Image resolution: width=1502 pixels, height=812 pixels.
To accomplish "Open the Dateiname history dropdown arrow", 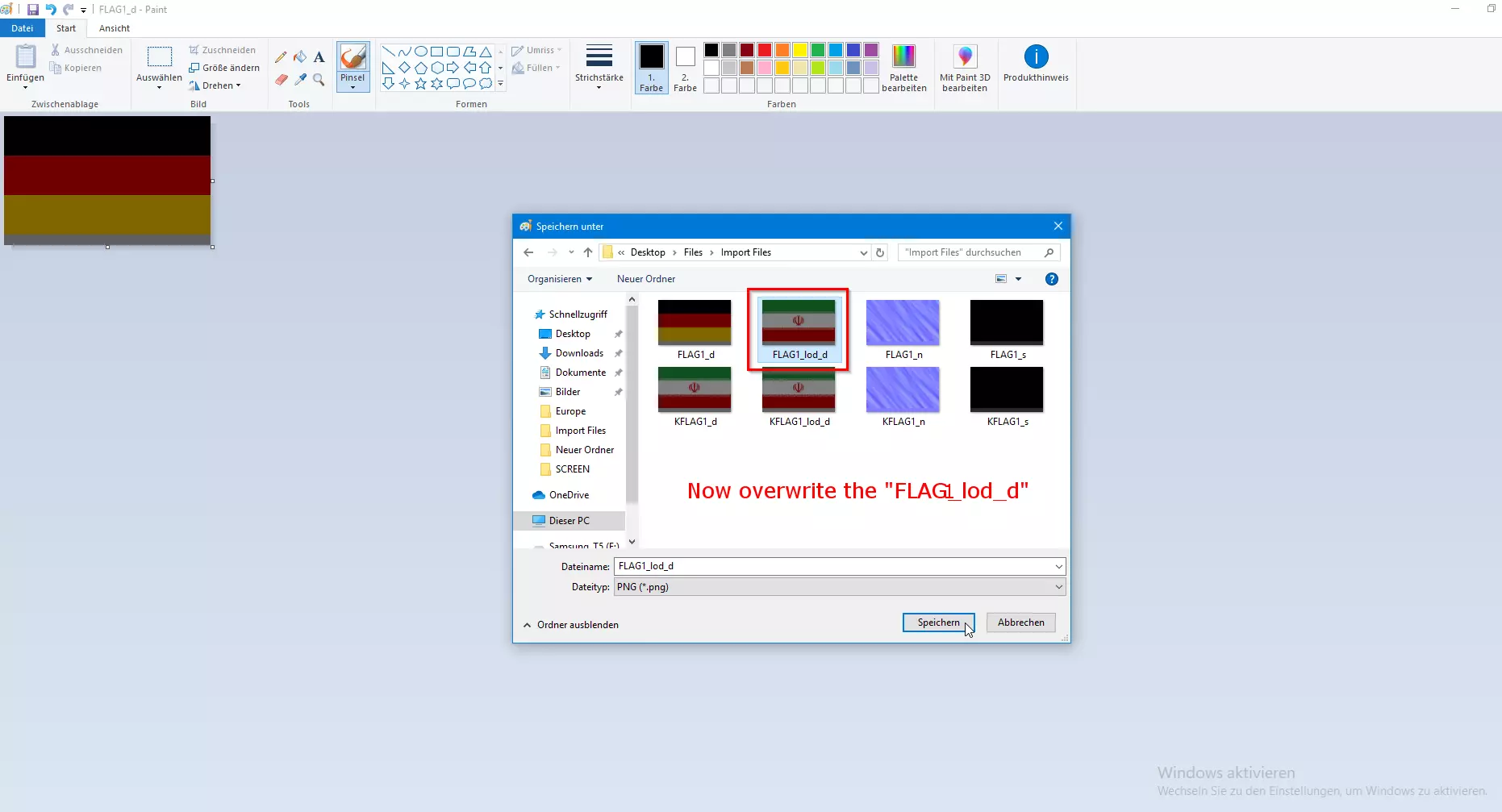I will click(1058, 567).
